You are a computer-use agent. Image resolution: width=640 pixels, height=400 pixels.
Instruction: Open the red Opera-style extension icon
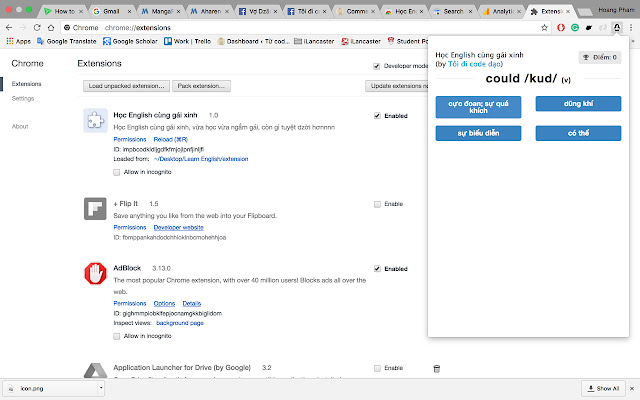(x=561, y=27)
